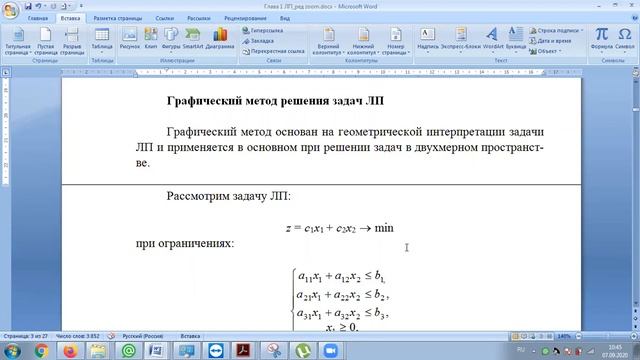
Task: Click the Save icon in quick access toolbar
Action: [28, 6]
